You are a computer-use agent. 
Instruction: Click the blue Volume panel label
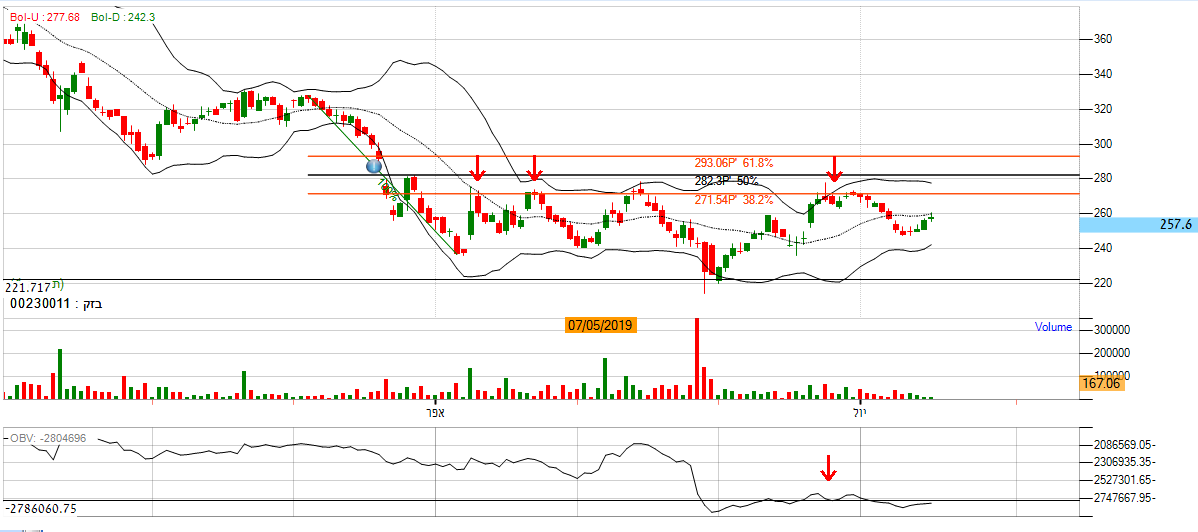tap(1053, 327)
